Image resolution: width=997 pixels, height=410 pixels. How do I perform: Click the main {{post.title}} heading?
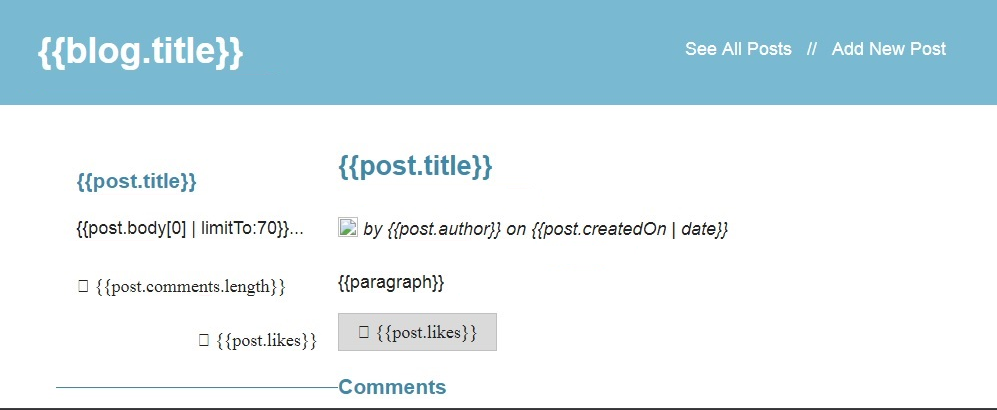(415, 166)
